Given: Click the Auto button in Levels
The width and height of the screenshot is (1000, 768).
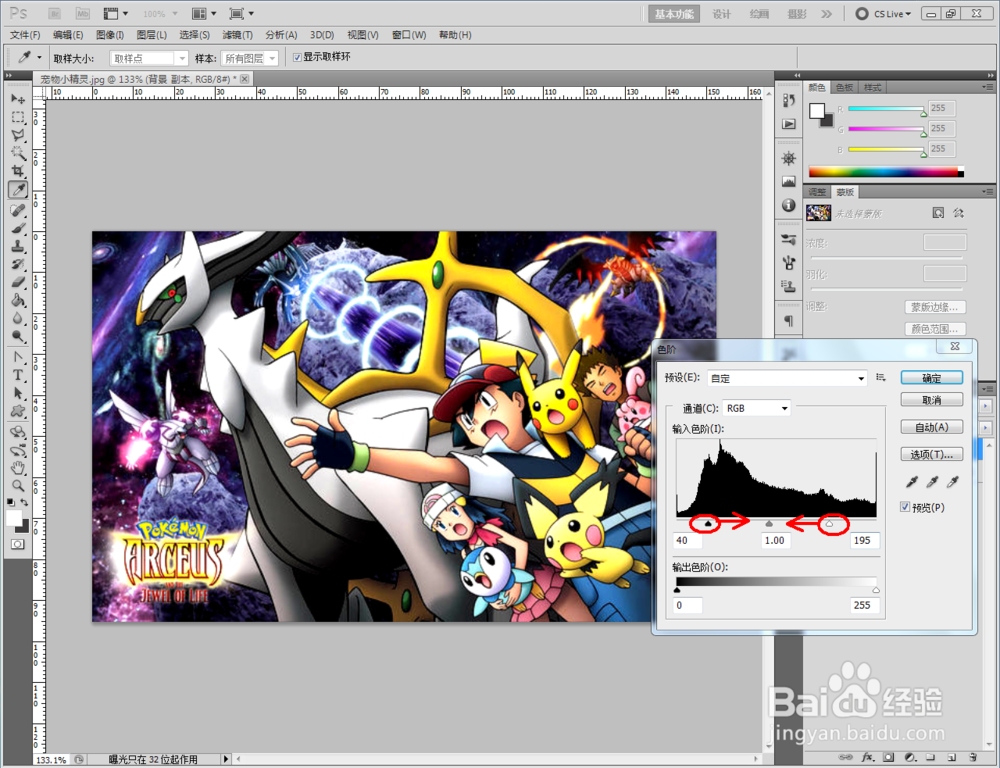Looking at the screenshot, I should (x=932, y=427).
